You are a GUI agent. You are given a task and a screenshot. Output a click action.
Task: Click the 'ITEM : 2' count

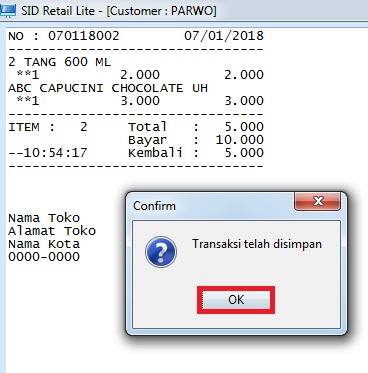pyautogui.click(x=48, y=127)
